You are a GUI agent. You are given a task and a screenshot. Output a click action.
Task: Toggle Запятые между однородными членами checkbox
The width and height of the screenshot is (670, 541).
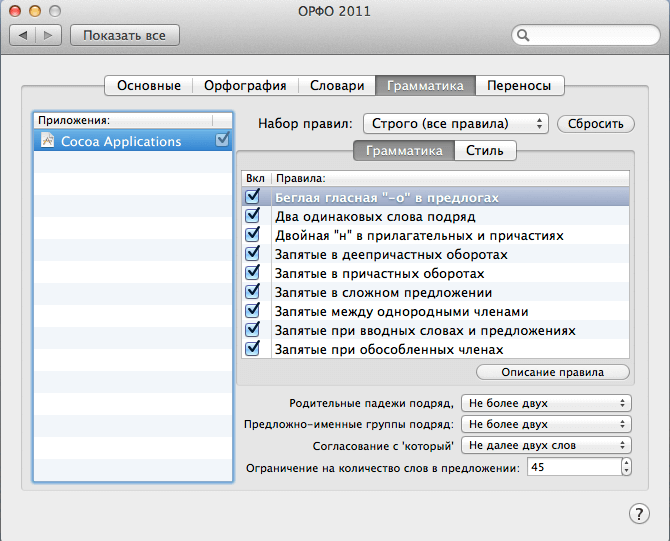tap(253, 309)
